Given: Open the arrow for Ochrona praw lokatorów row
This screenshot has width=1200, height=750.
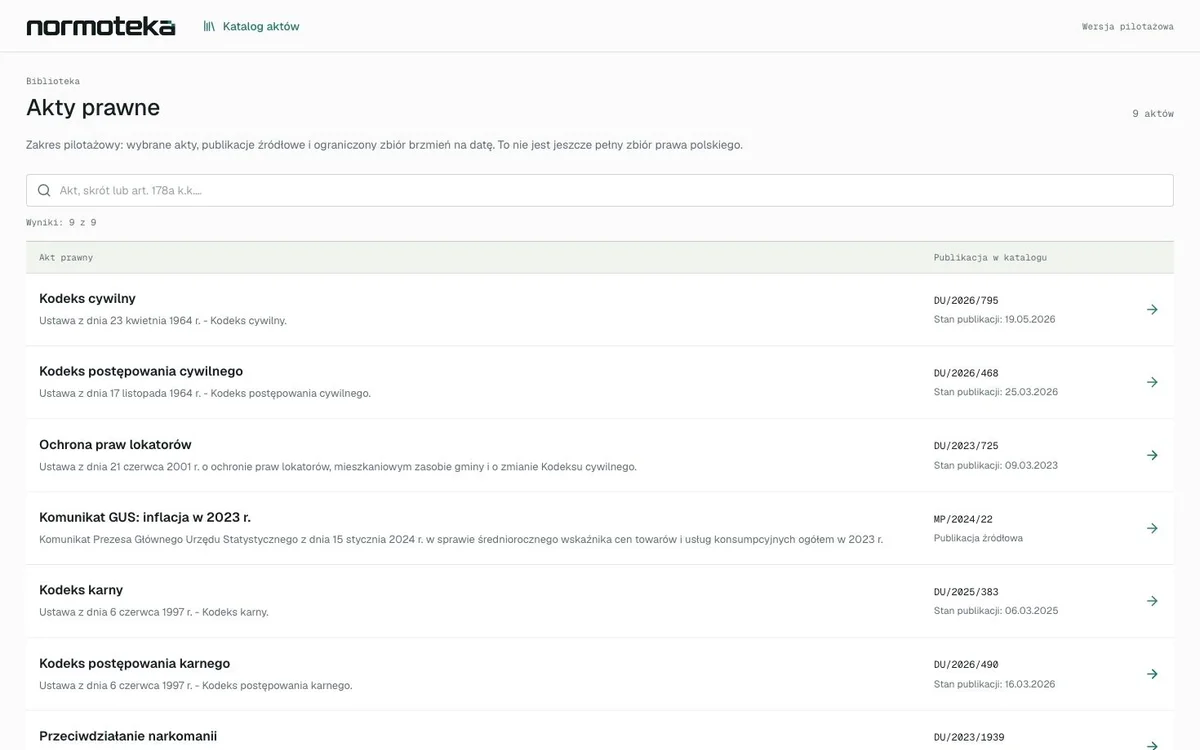Looking at the screenshot, I should pyautogui.click(x=1152, y=455).
